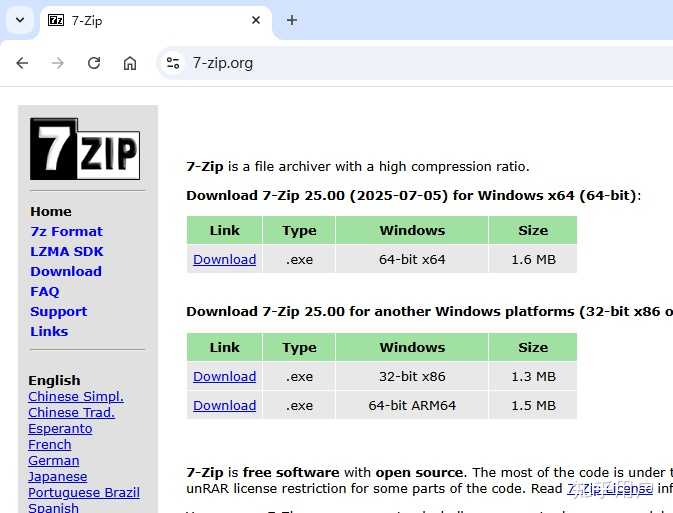Click the browser forward arrow

point(58,63)
